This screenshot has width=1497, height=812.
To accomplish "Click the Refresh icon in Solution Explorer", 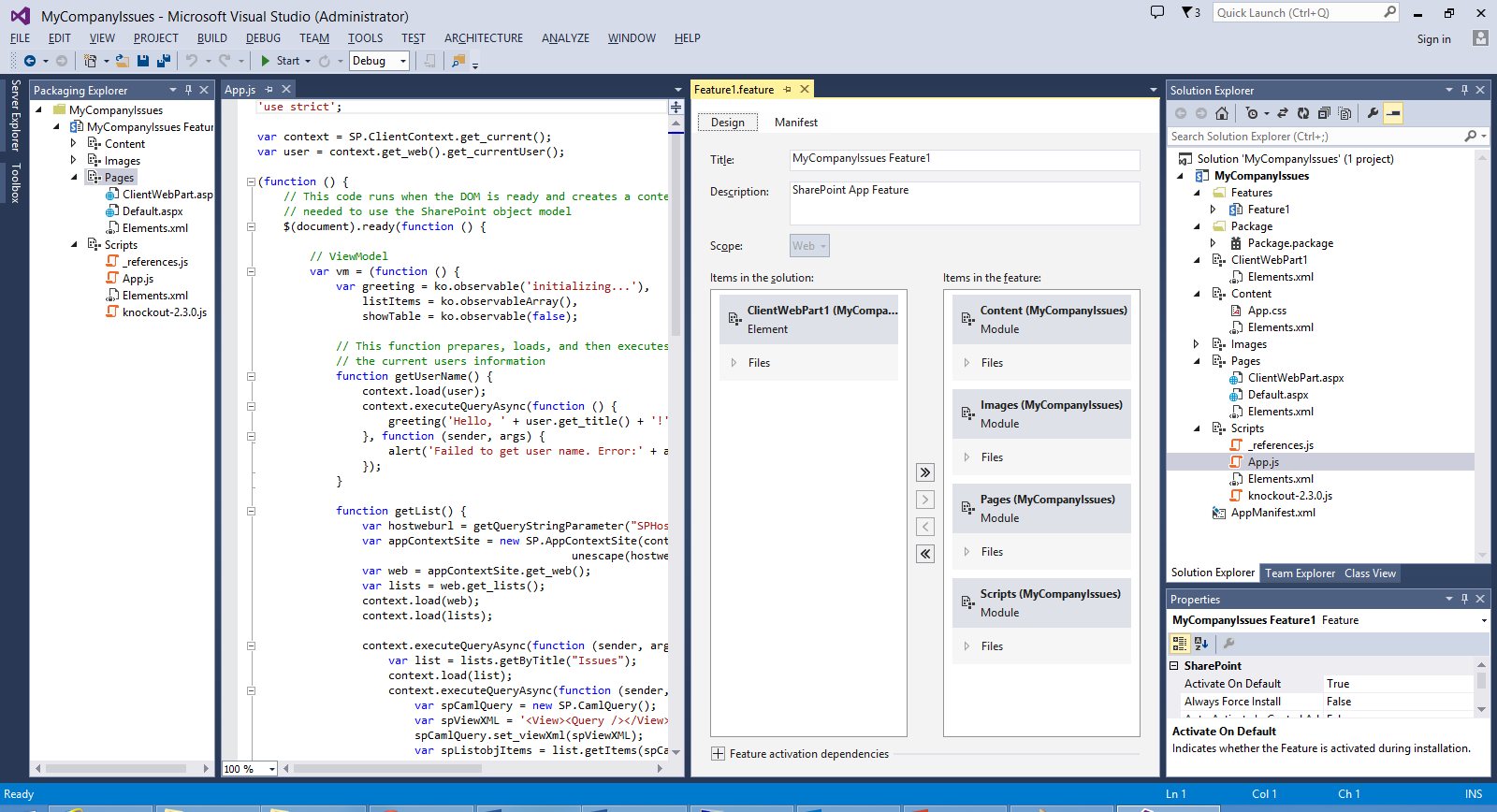I will tap(1303, 113).
